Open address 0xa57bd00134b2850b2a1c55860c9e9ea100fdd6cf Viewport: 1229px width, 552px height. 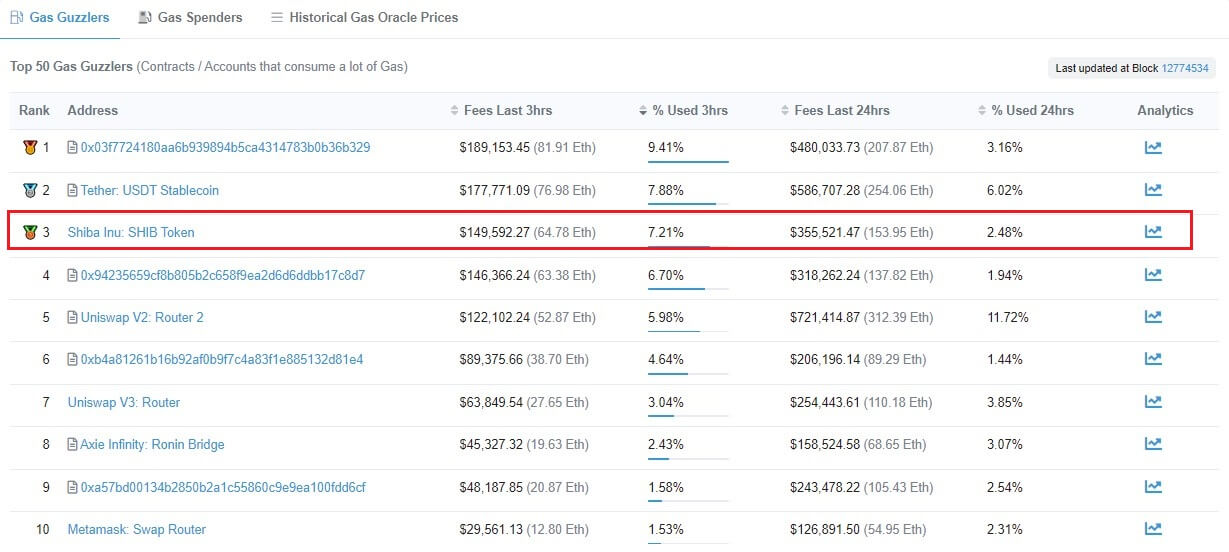223,487
